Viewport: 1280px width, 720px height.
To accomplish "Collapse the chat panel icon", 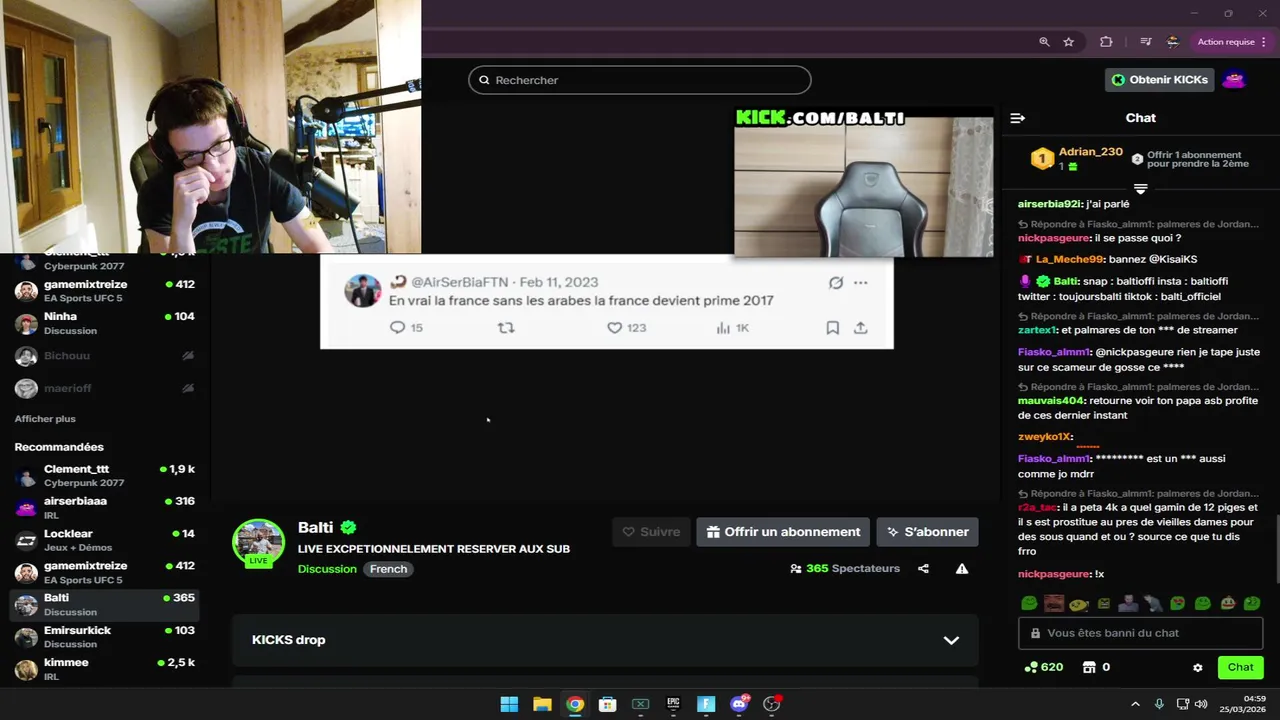I will pyautogui.click(x=1017, y=118).
